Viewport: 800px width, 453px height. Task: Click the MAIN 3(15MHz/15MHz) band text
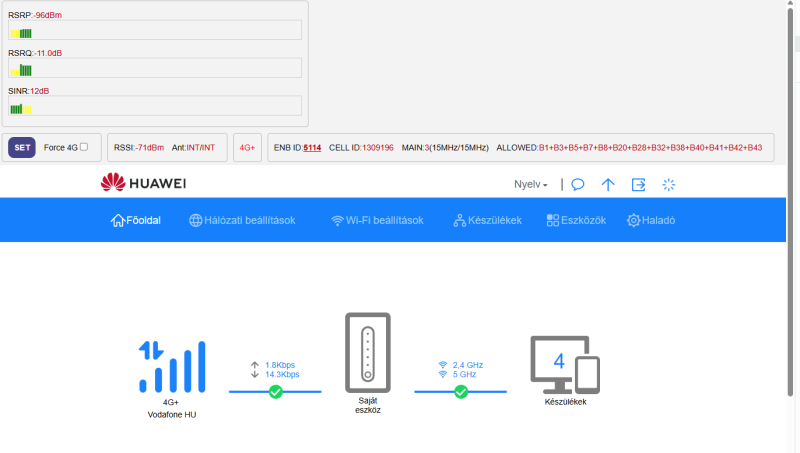tap(445, 147)
